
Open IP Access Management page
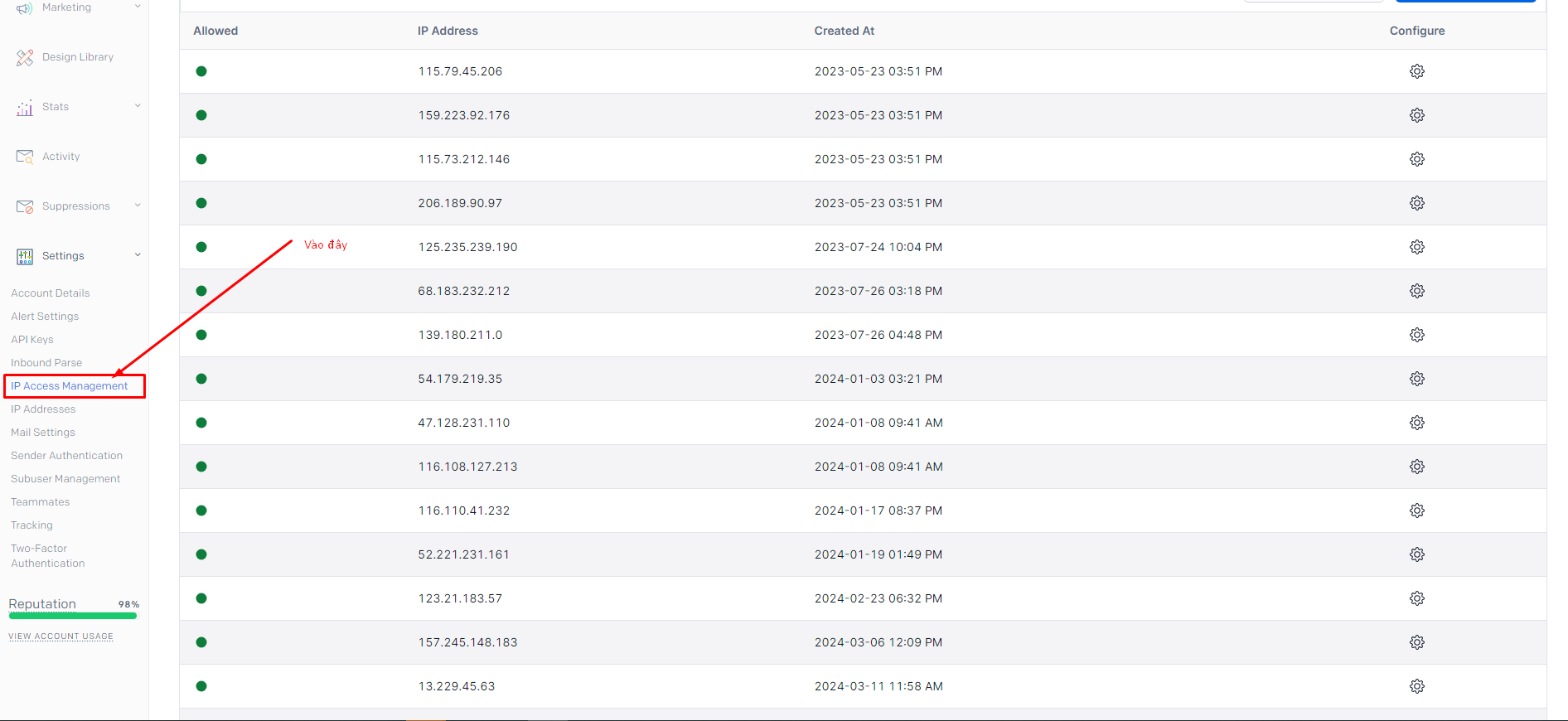click(x=70, y=386)
